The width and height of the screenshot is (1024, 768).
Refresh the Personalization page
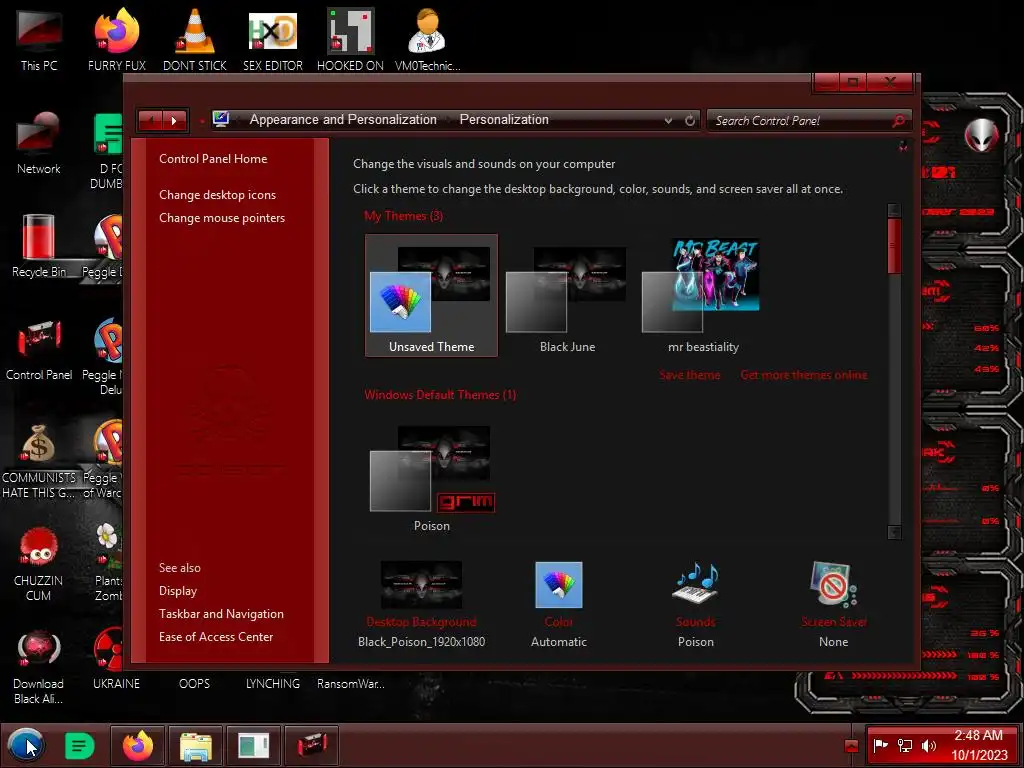click(x=690, y=121)
